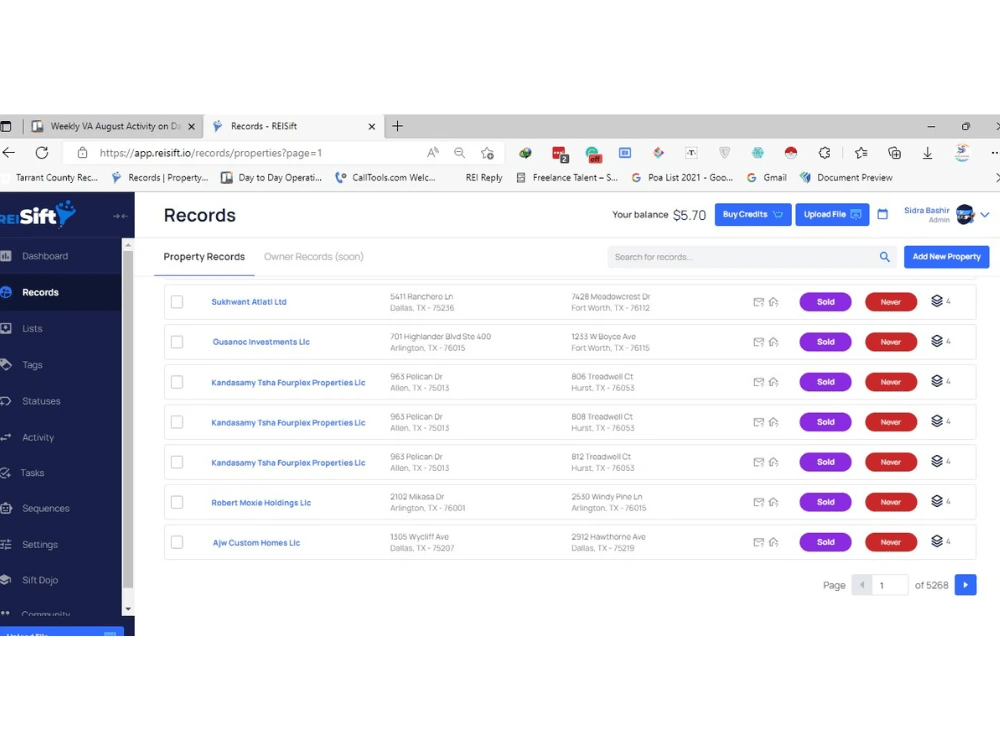
Task: Open Gusanoc Investments Llc record
Action: click(261, 342)
